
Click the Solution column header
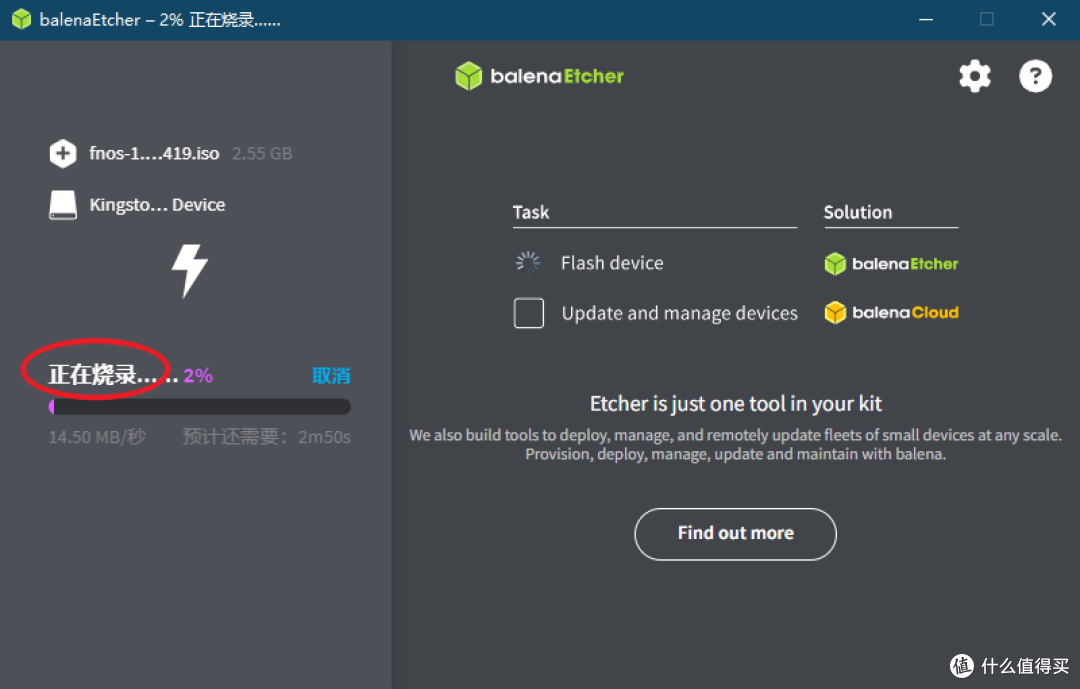click(x=858, y=212)
